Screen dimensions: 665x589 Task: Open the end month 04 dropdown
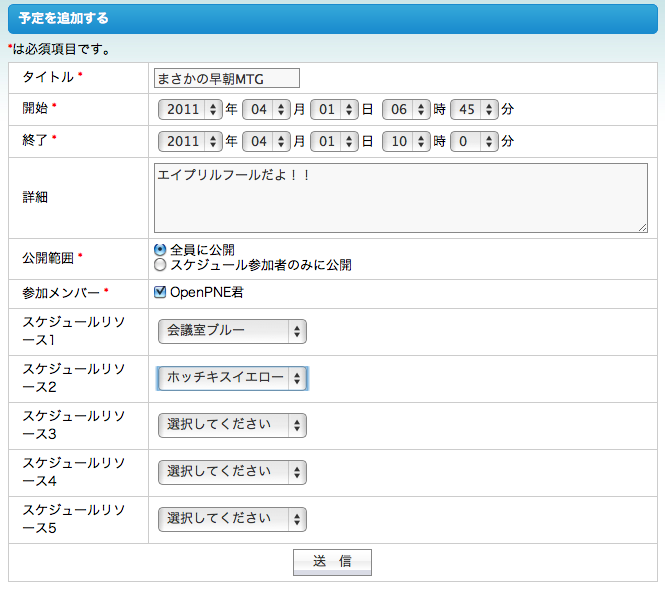[x=266, y=142]
